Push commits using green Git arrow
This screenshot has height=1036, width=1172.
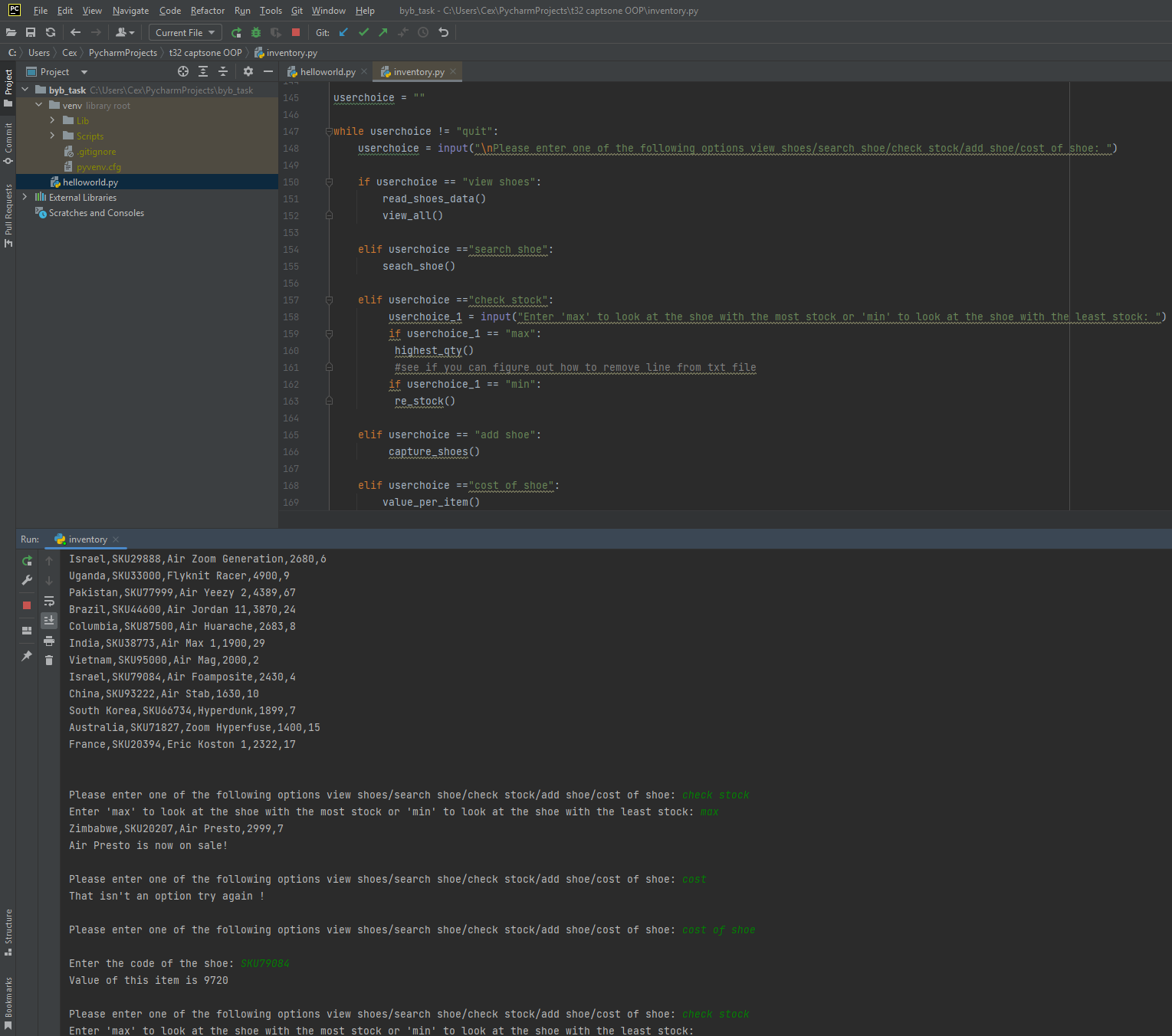(x=382, y=32)
